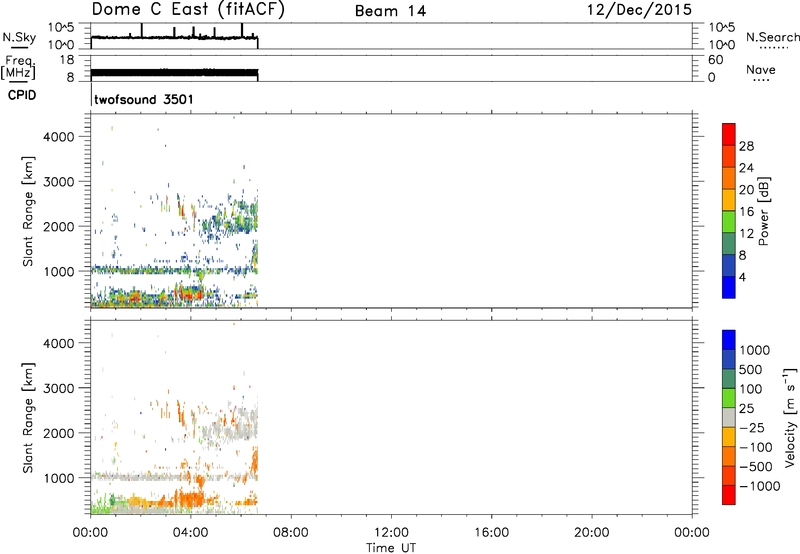Click the red bottom segment of Velocity colorbar
Viewport: 800px width, 554px height.
tap(729, 495)
